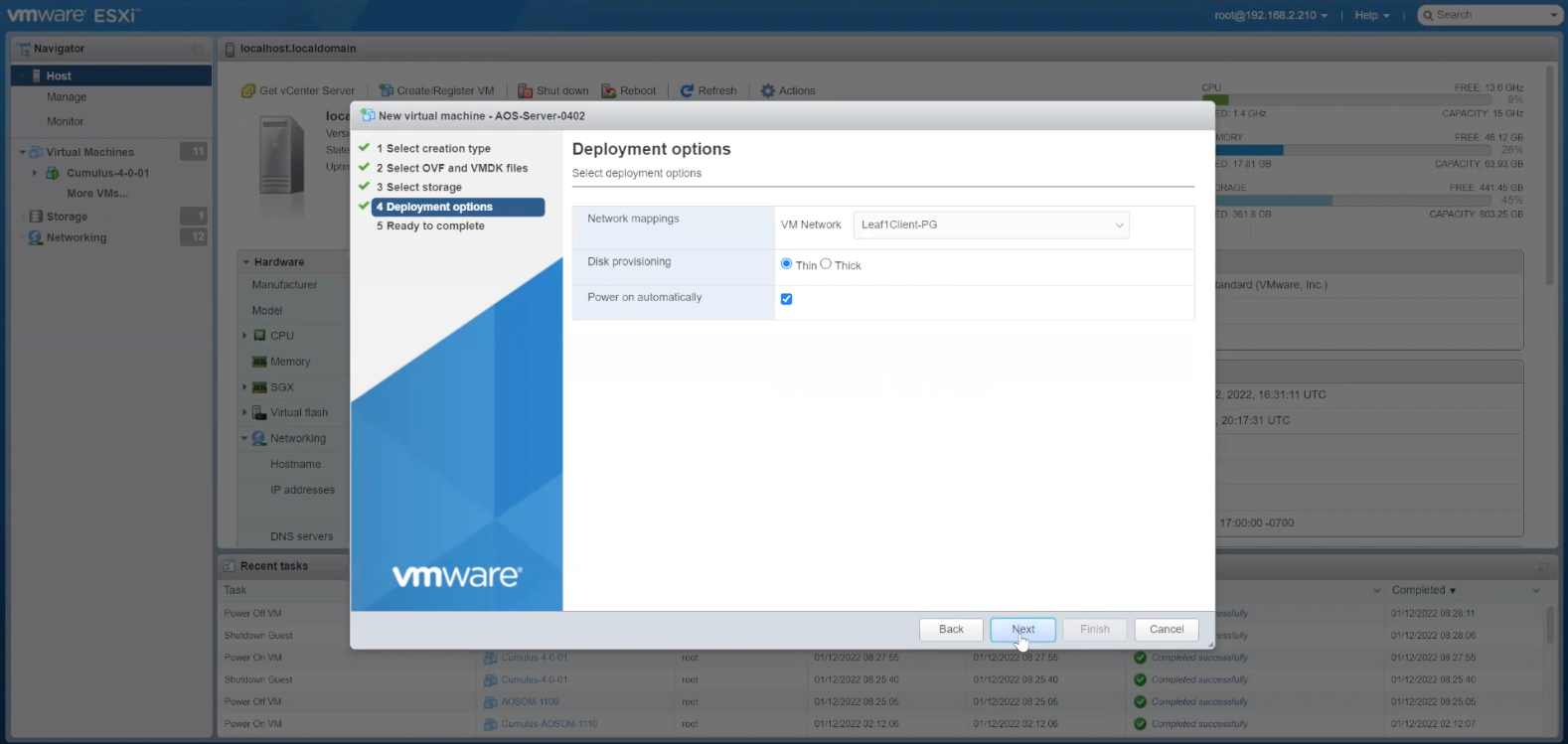This screenshot has width=1568, height=744.
Task: Select Thick disk provisioning
Action: (826, 263)
